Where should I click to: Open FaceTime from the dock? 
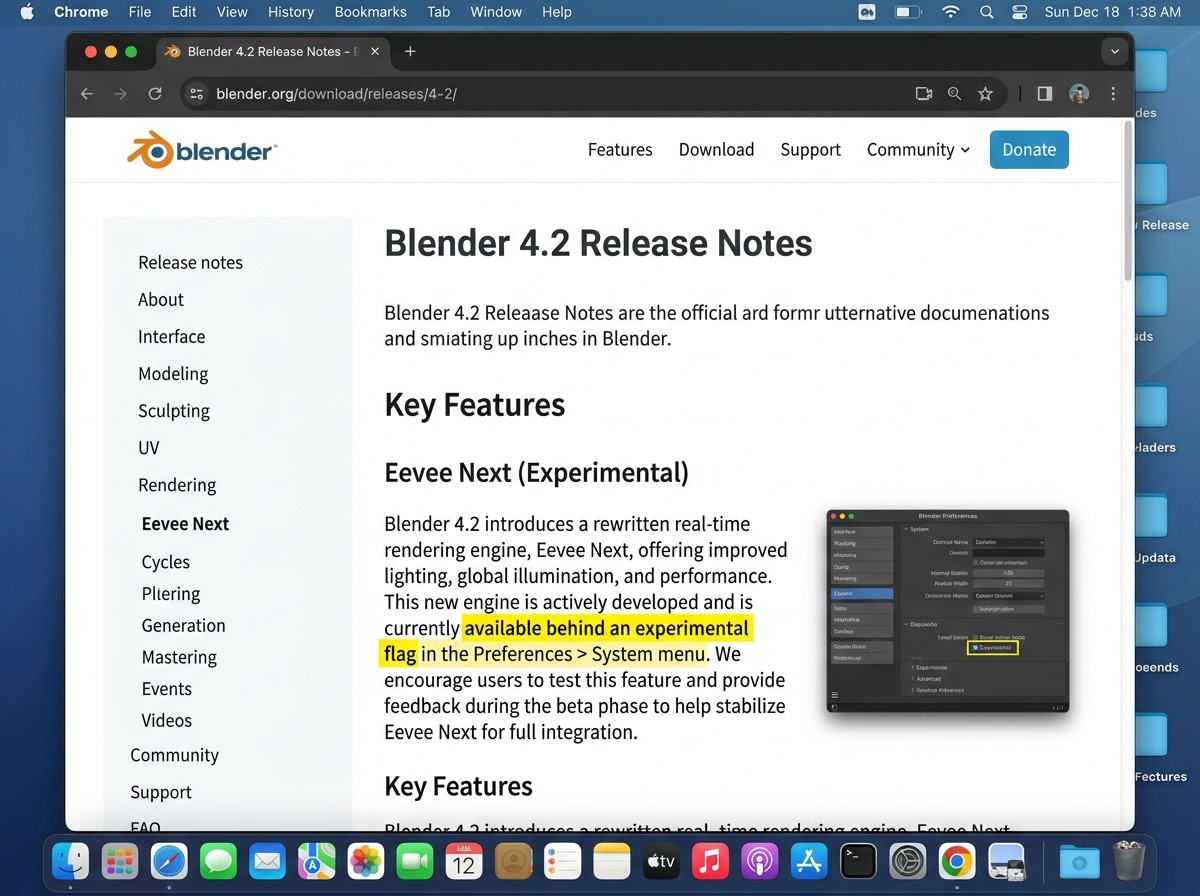(x=415, y=861)
